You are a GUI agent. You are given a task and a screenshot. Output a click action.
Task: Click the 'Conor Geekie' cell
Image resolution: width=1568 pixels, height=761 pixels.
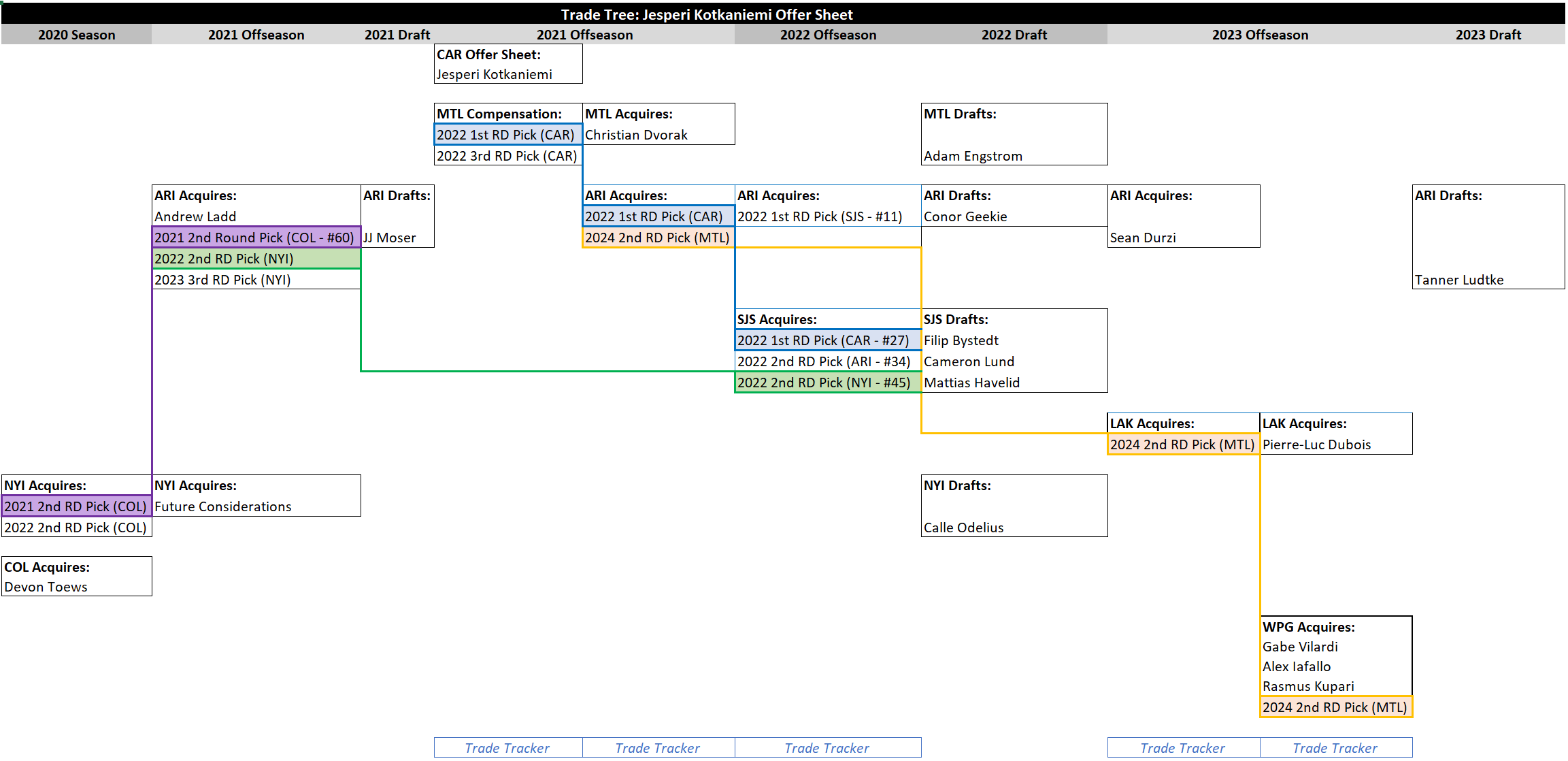pyautogui.click(x=1014, y=216)
